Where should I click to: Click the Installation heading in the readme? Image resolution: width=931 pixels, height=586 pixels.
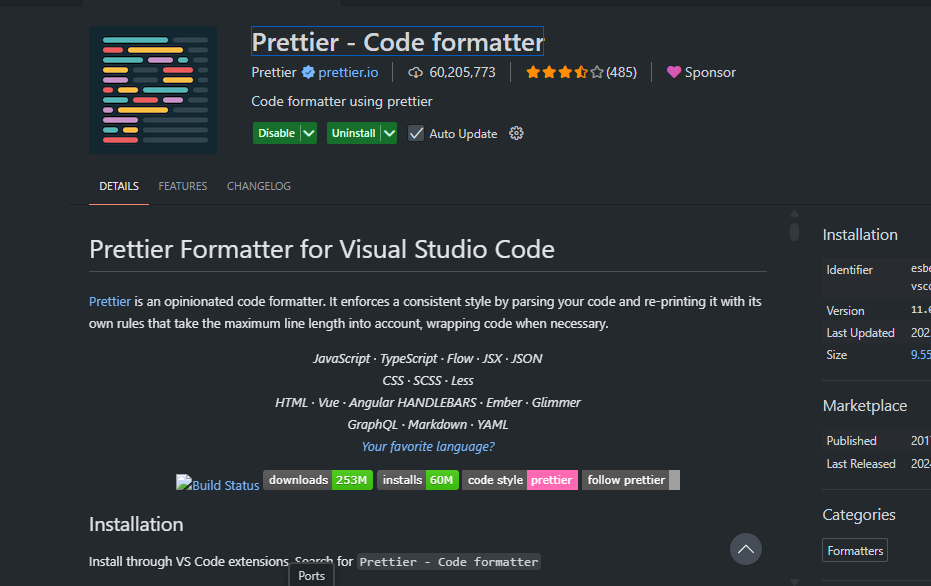pos(136,524)
